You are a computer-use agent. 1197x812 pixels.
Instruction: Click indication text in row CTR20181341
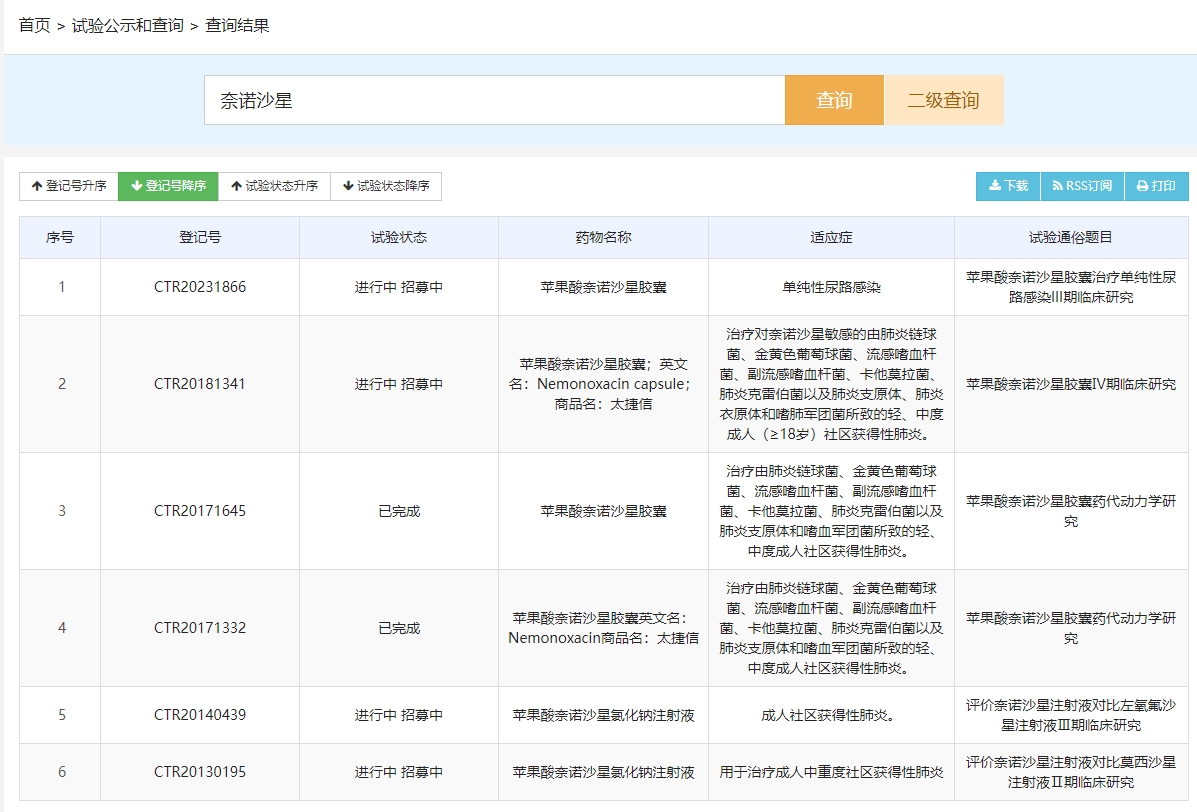click(831, 384)
